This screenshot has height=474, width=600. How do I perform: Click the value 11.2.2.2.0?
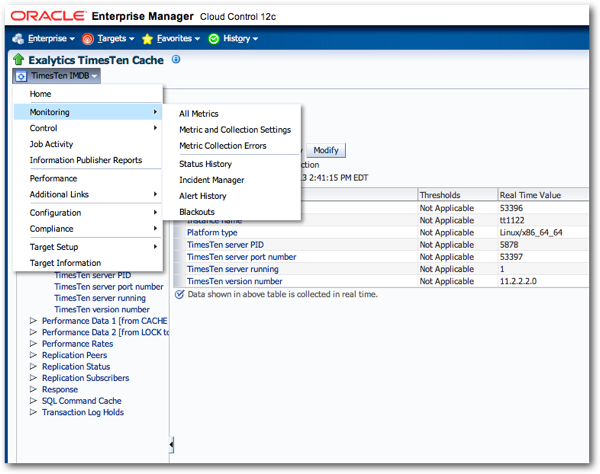518,282
